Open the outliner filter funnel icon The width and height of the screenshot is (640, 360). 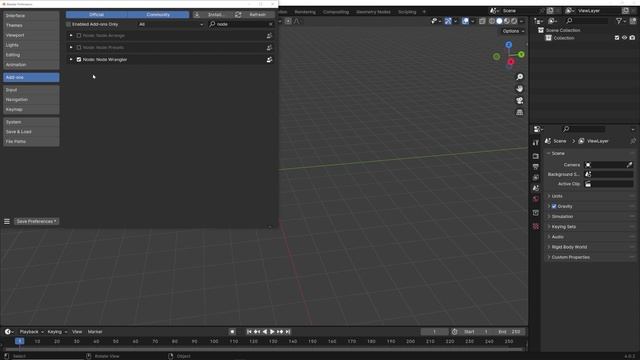point(619,21)
